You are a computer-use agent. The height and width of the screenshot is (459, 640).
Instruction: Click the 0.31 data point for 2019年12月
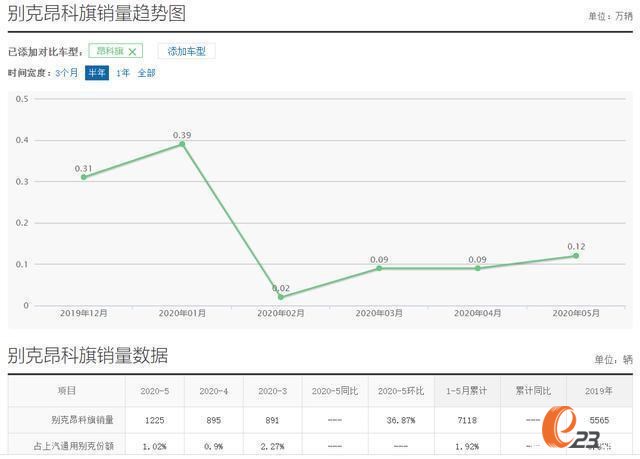pyautogui.click(x=84, y=177)
